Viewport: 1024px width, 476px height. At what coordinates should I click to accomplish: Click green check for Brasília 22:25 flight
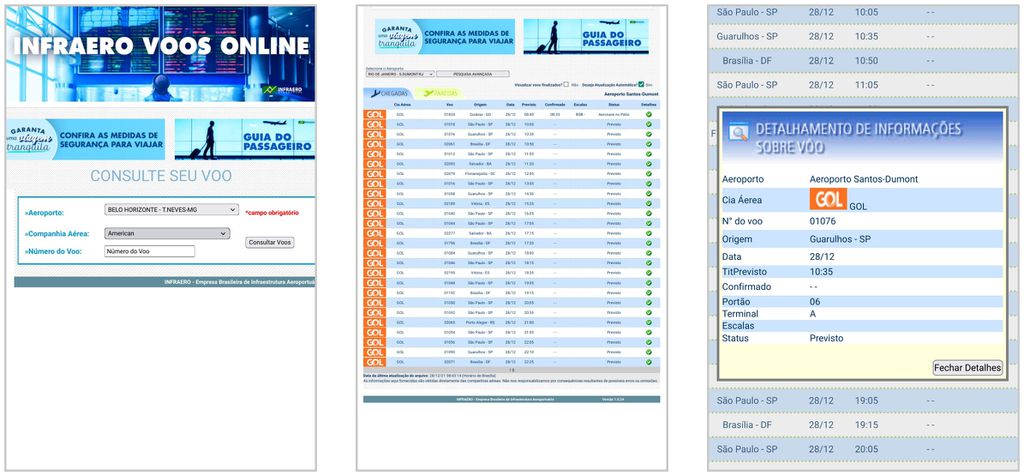648,362
